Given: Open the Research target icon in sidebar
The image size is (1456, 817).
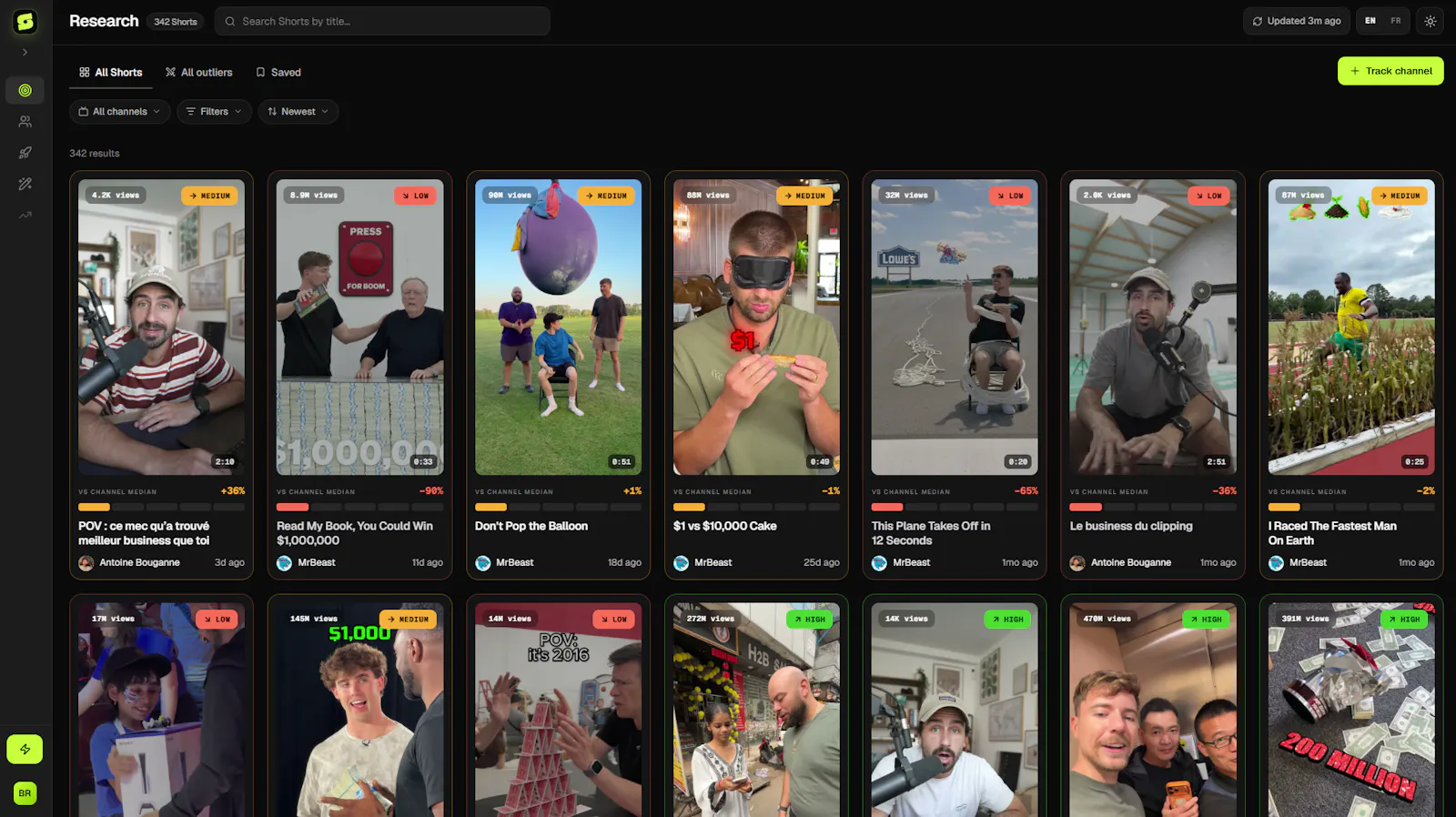Looking at the screenshot, I should point(25,90).
